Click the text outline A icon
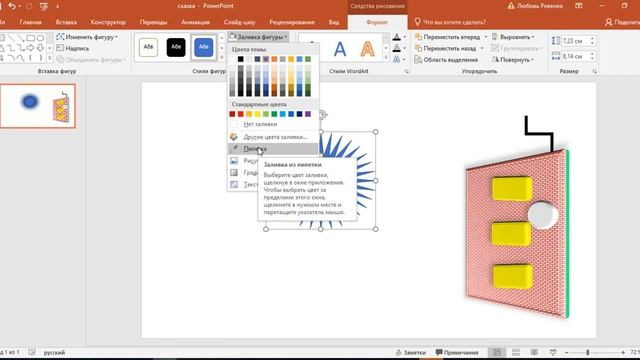This screenshot has height=360, width=640. pyautogui.click(x=396, y=49)
